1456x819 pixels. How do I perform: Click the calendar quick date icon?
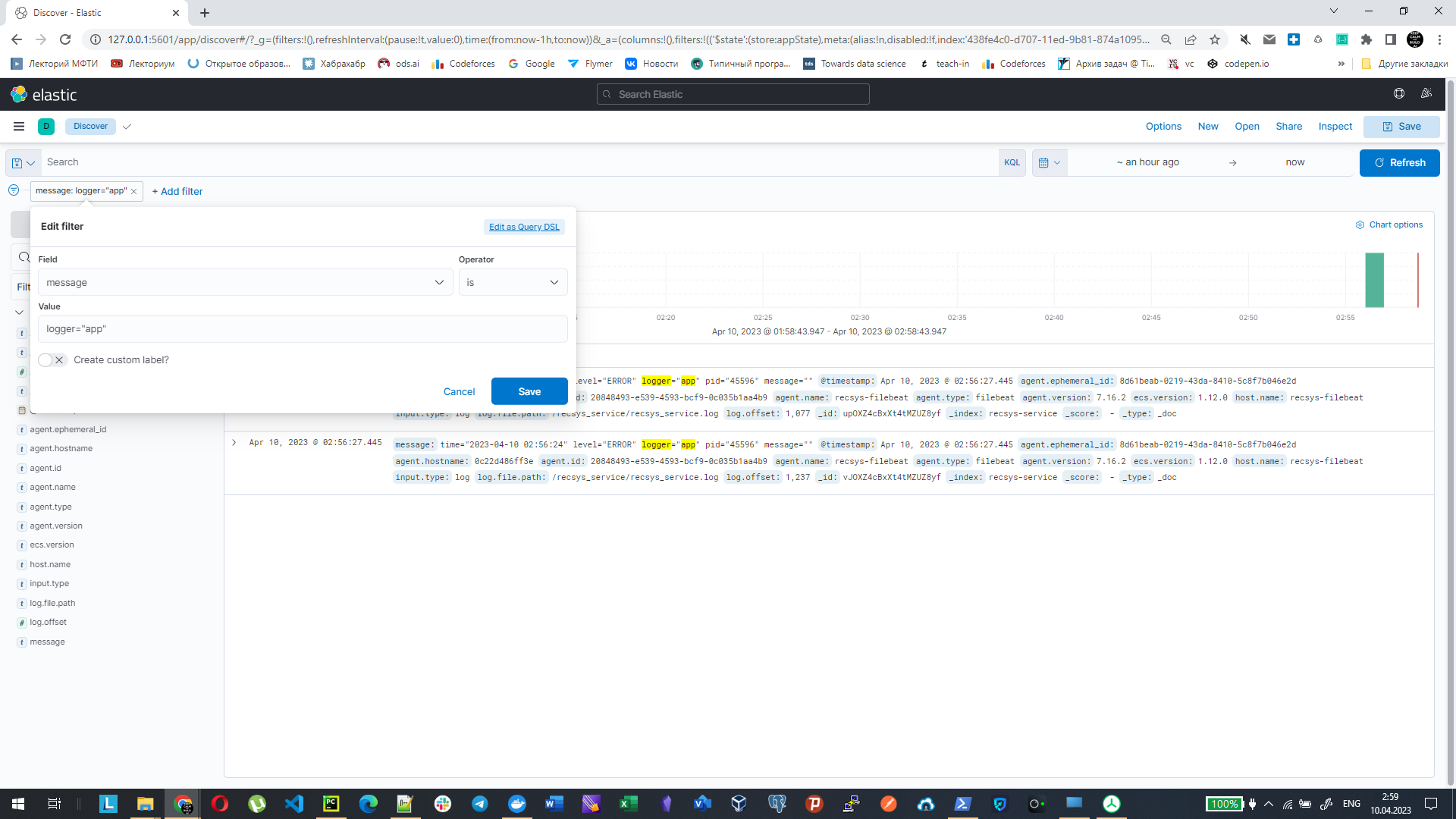pyautogui.click(x=1050, y=163)
